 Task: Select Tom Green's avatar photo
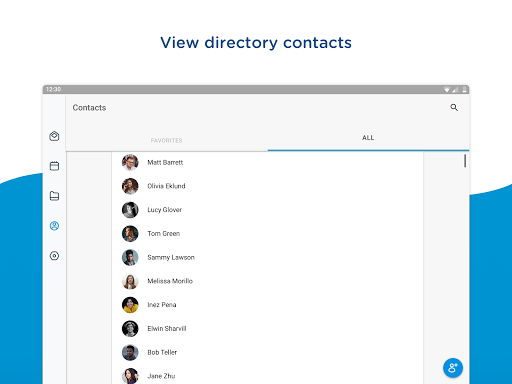pyautogui.click(x=130, y=233)
